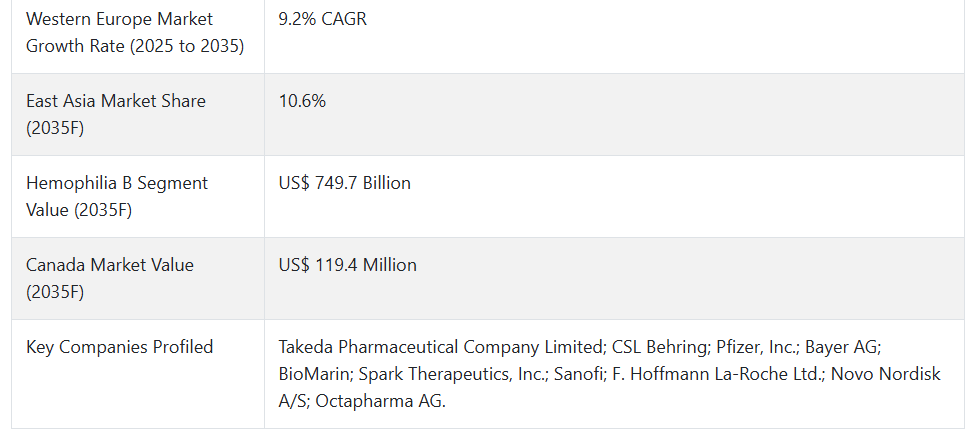This screenshot has width=968, height=434.
Task: Click the CSL Behring company name
Action: pos(659,347)
